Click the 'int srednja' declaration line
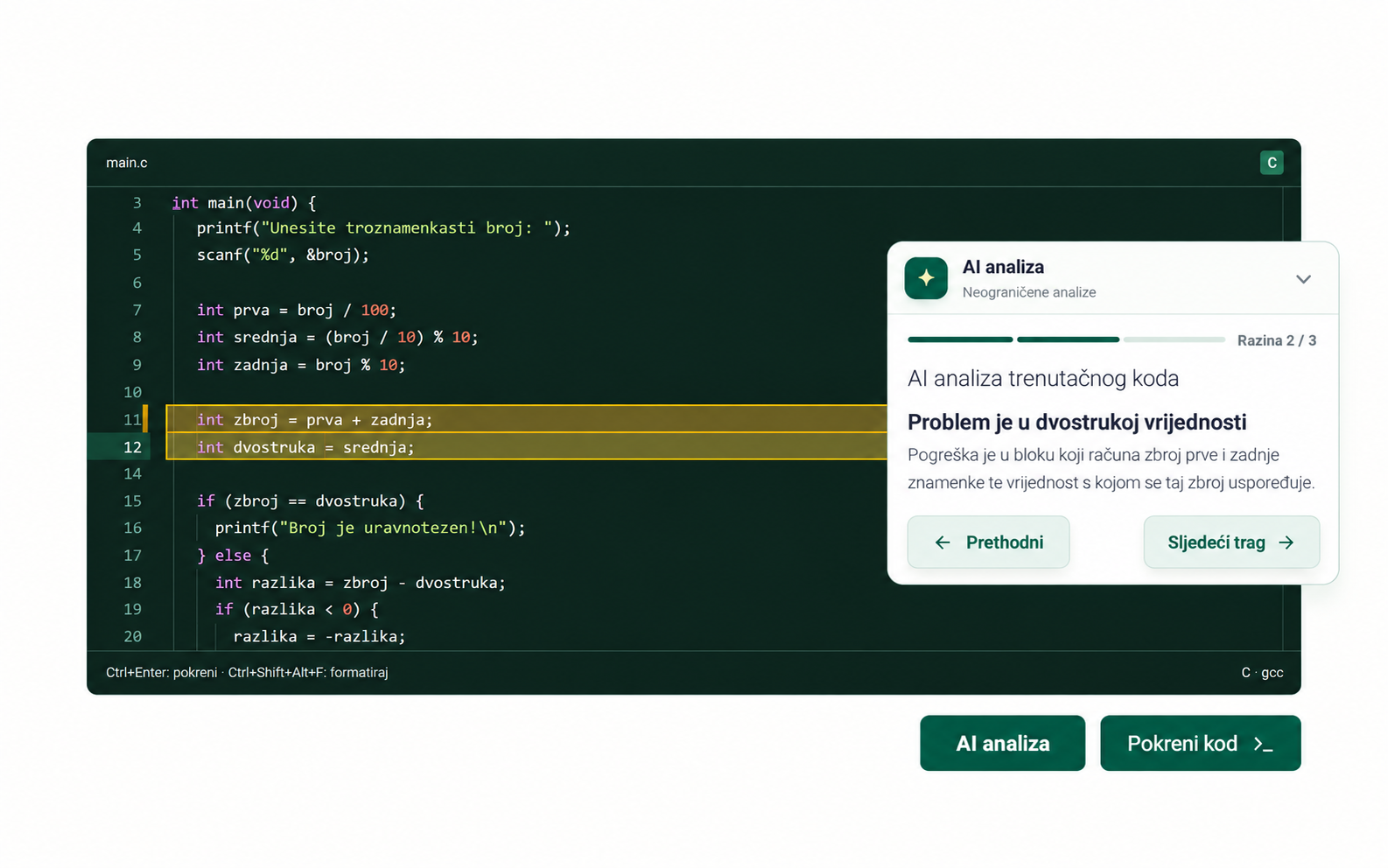The height and width of the screenshot is (868, 1388). pos(338,338)
